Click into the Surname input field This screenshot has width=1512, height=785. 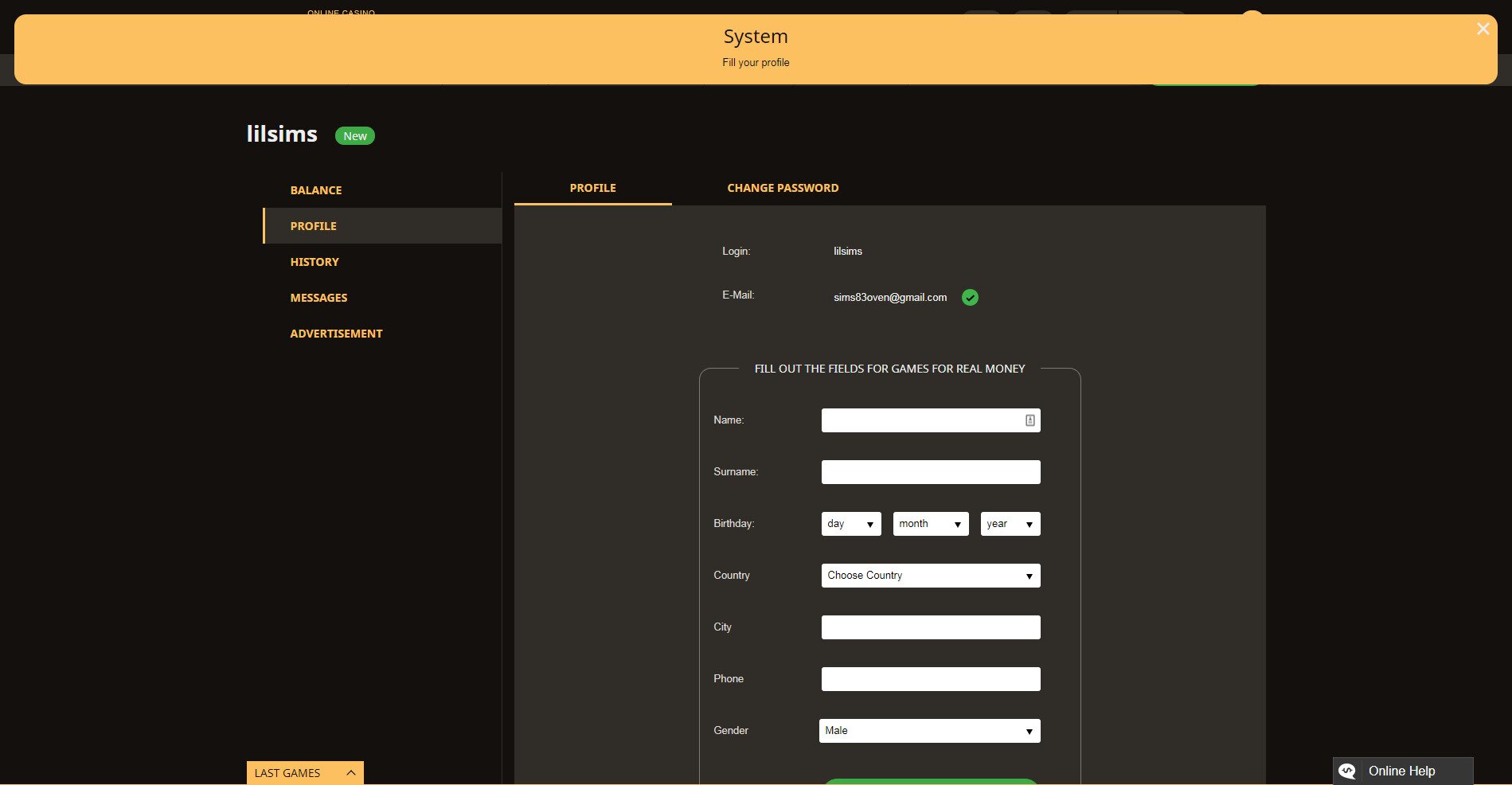[931, 472]
